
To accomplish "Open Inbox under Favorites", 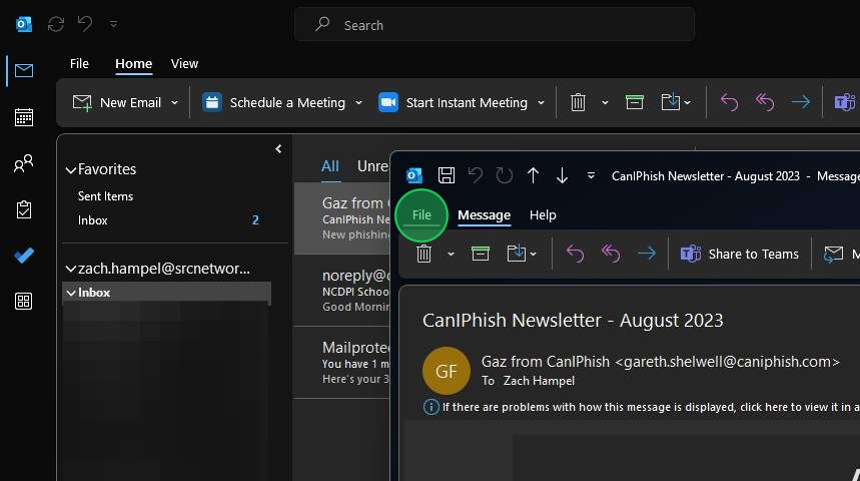I will pyautogui.click(x=93, y=220).
